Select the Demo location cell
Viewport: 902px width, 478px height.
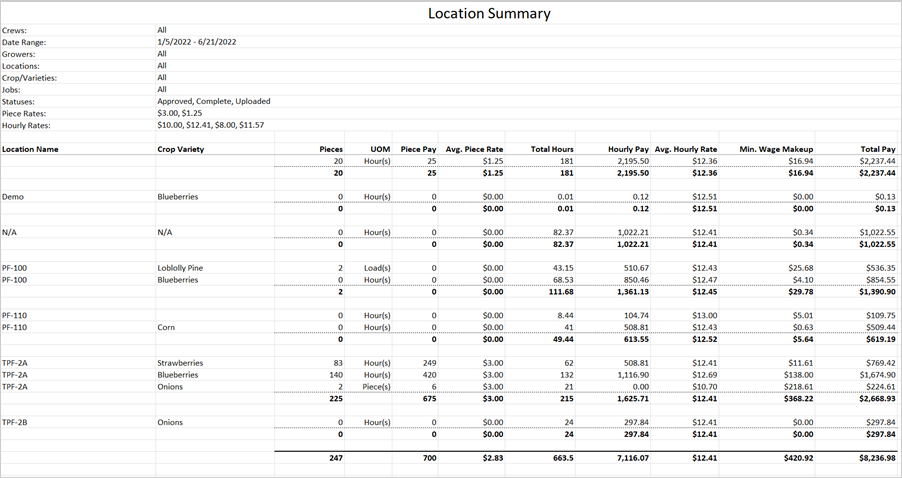13,197
